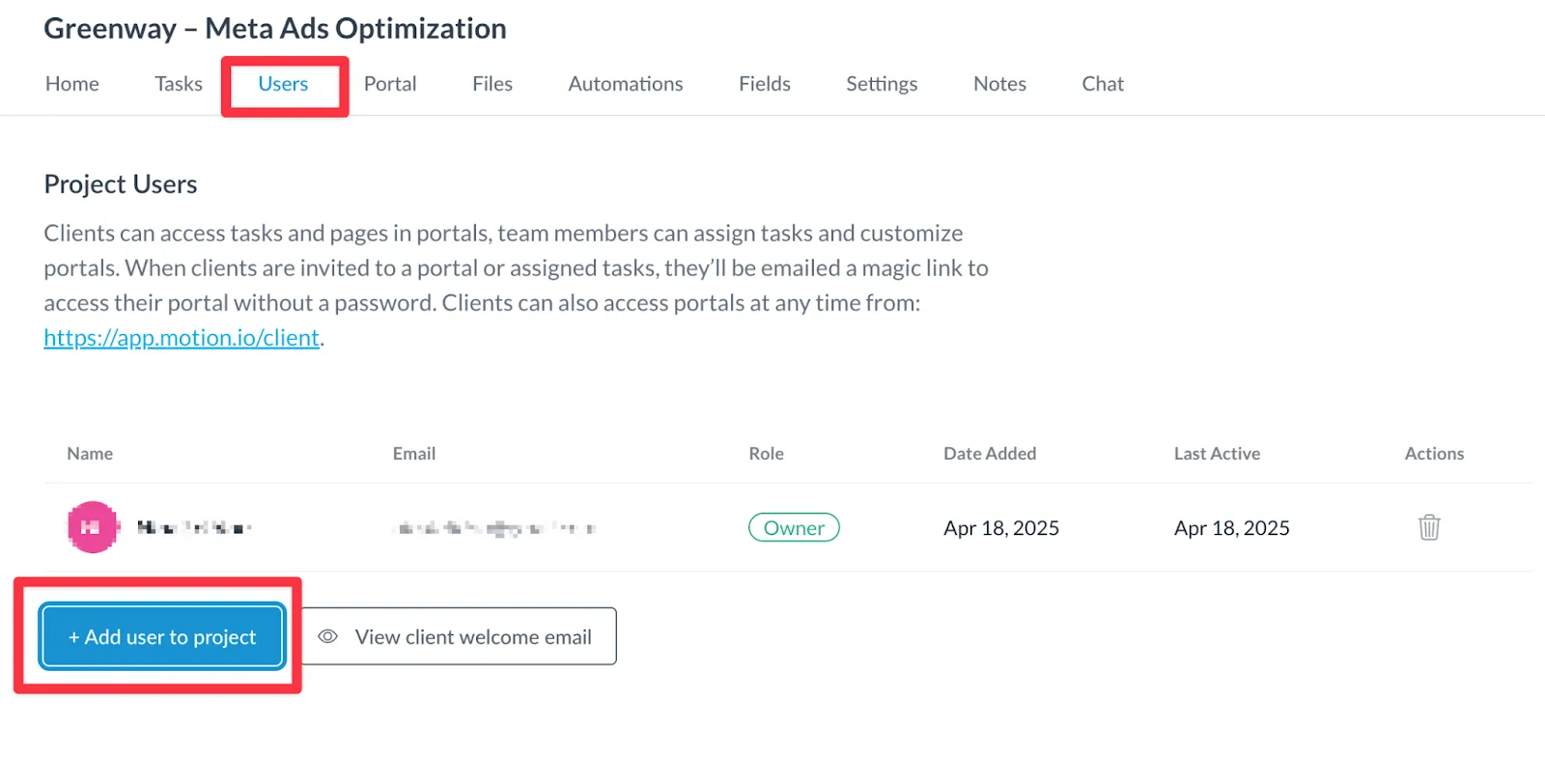Click the Actions column header
This screenshot has height=784, width=1545.
(1434, 454)
